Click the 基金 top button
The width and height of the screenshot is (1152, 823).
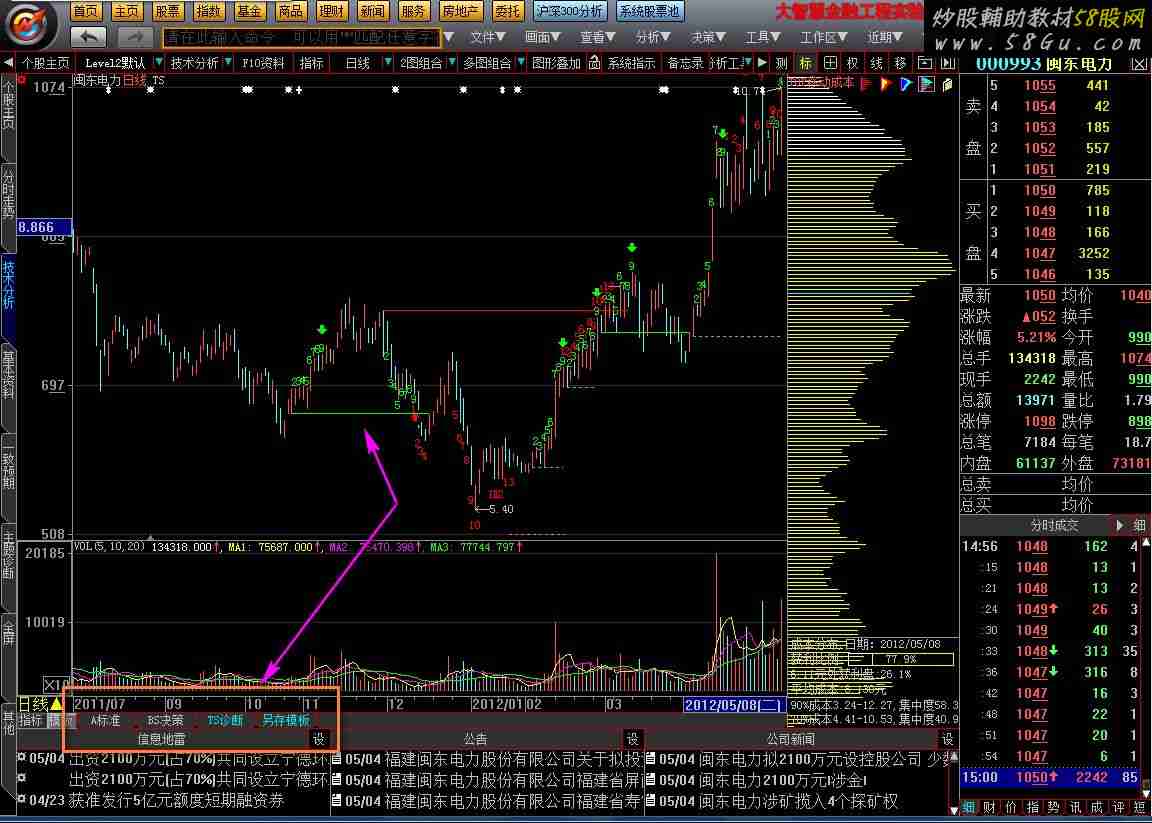250,10
